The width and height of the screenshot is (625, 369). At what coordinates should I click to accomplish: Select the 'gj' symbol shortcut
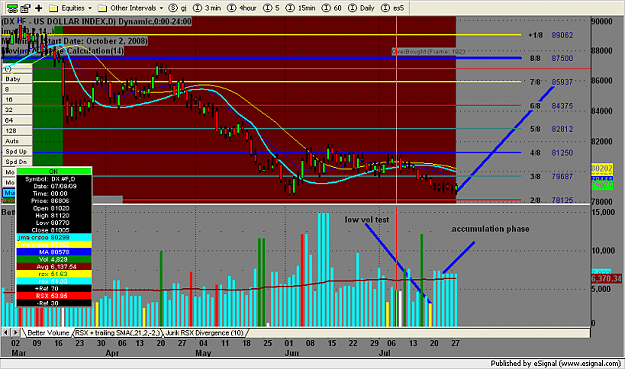coord(178,8)
